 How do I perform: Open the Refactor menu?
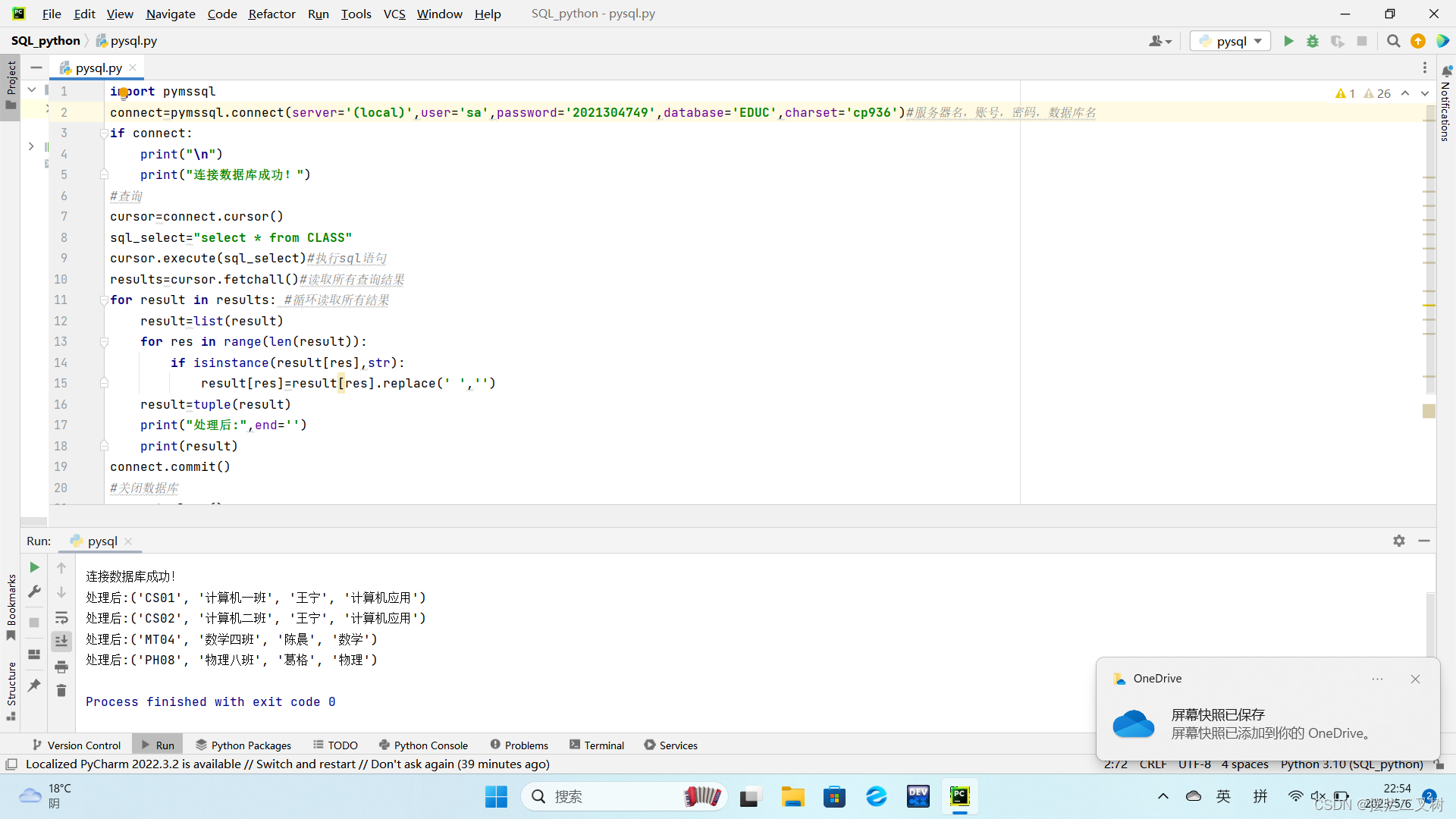tap(271, 14)
